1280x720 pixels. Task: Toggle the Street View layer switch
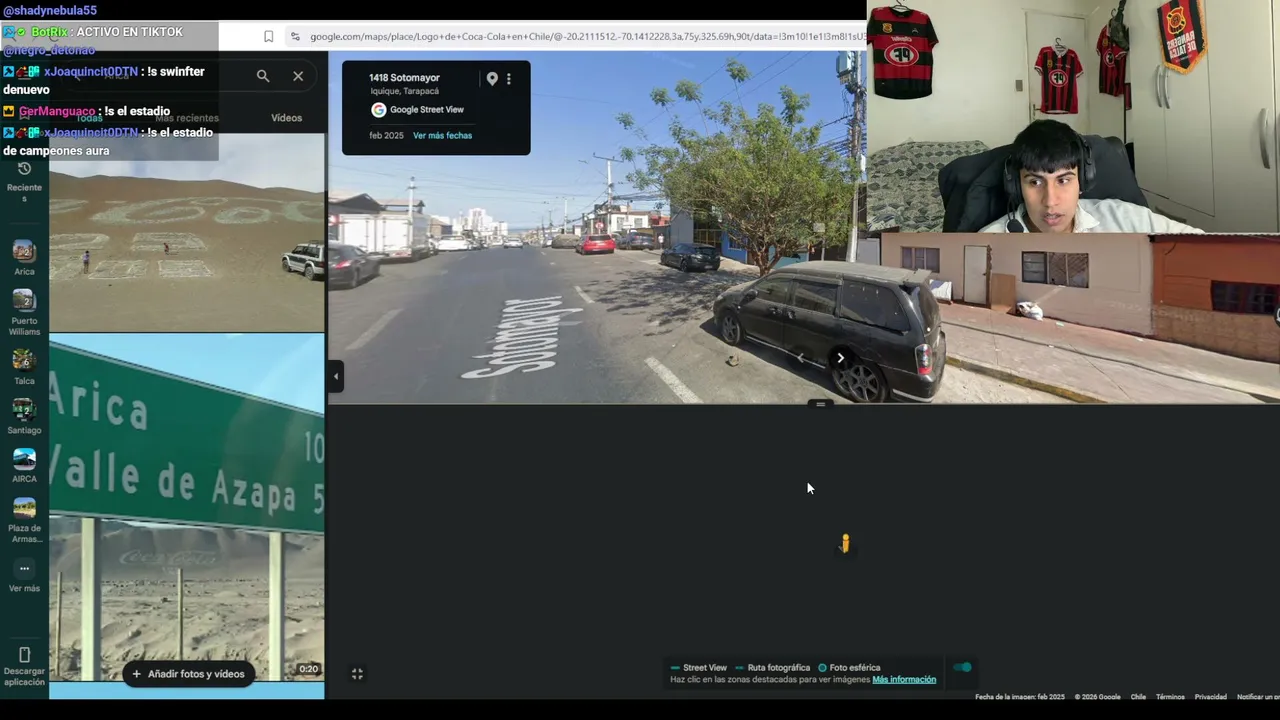coord(962,667)
